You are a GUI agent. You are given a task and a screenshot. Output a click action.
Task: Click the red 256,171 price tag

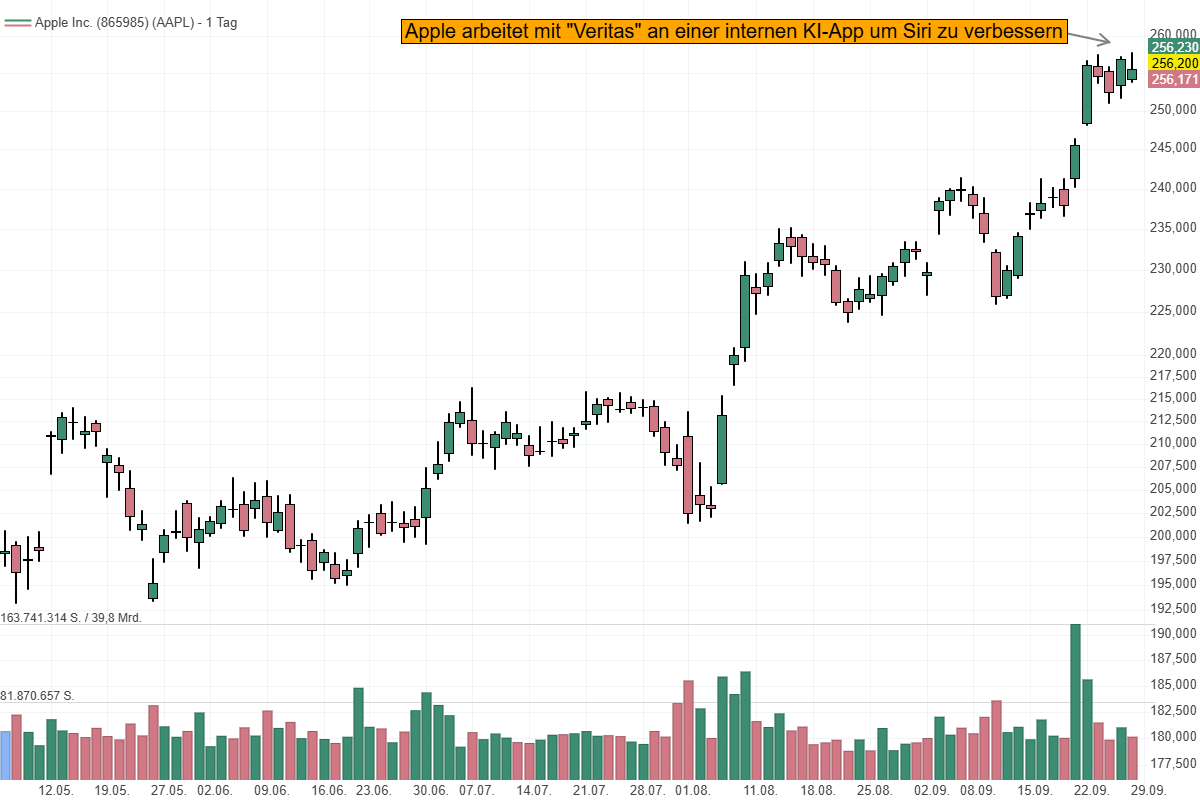(1174, 79)
